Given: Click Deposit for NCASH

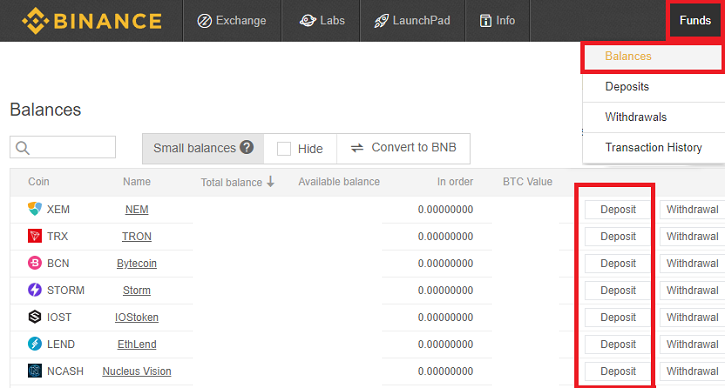Looking at the screenshot, I should (618, 371).
